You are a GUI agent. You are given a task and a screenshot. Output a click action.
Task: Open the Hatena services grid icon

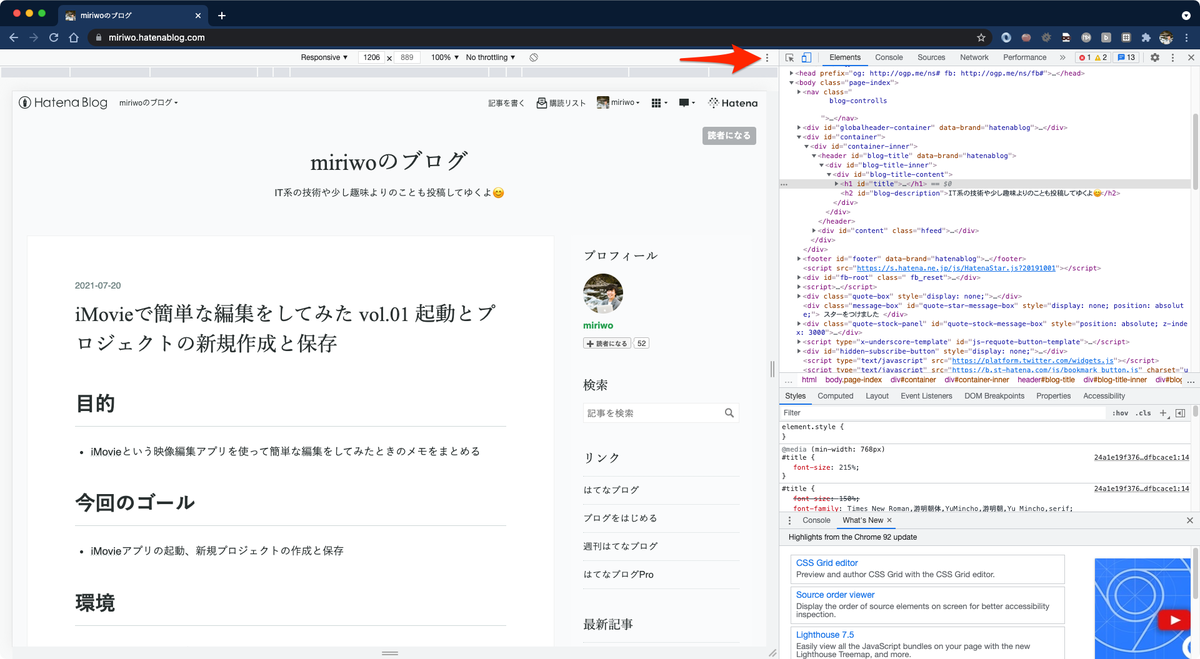pyautogui.click(x=657, y=103)
